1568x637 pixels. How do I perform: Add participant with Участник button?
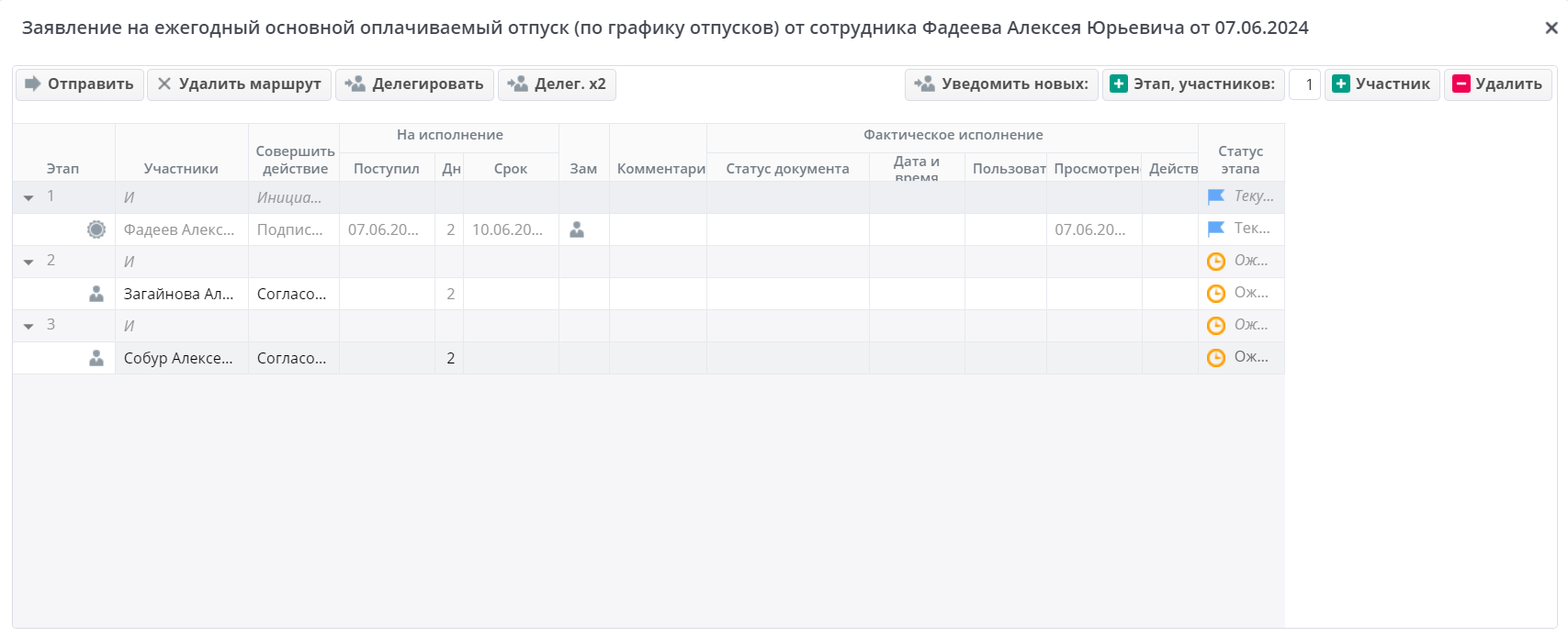pos(1382,84)
